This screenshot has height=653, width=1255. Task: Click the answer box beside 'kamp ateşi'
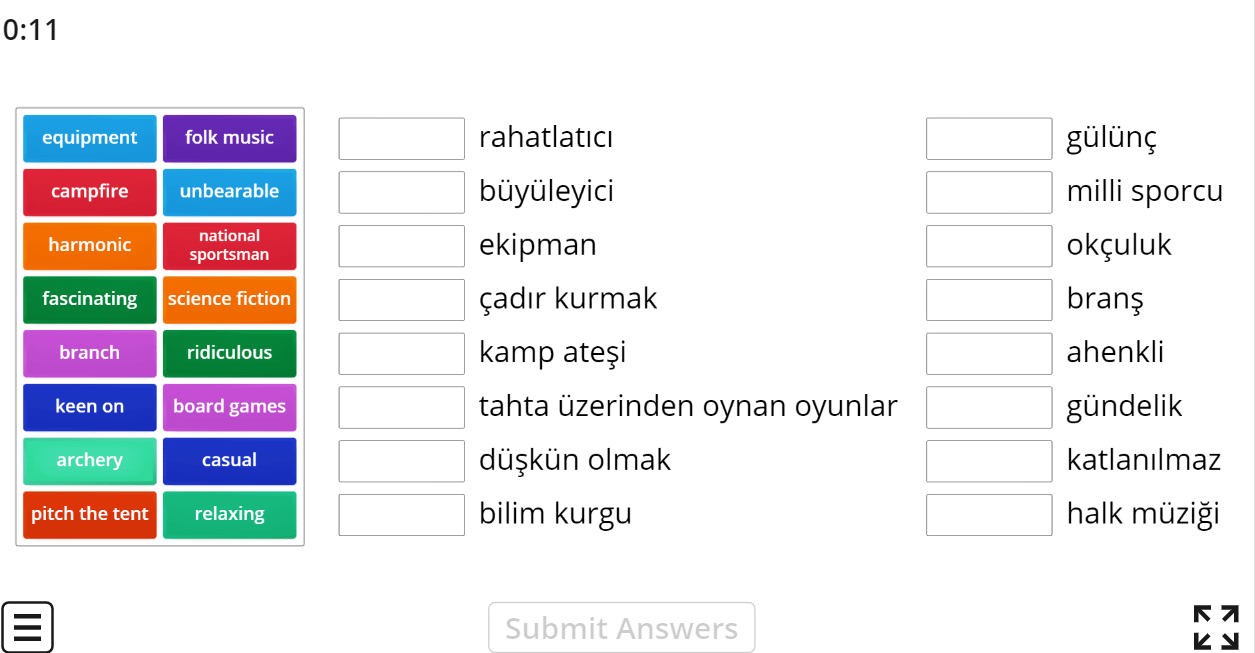point(401,353)
